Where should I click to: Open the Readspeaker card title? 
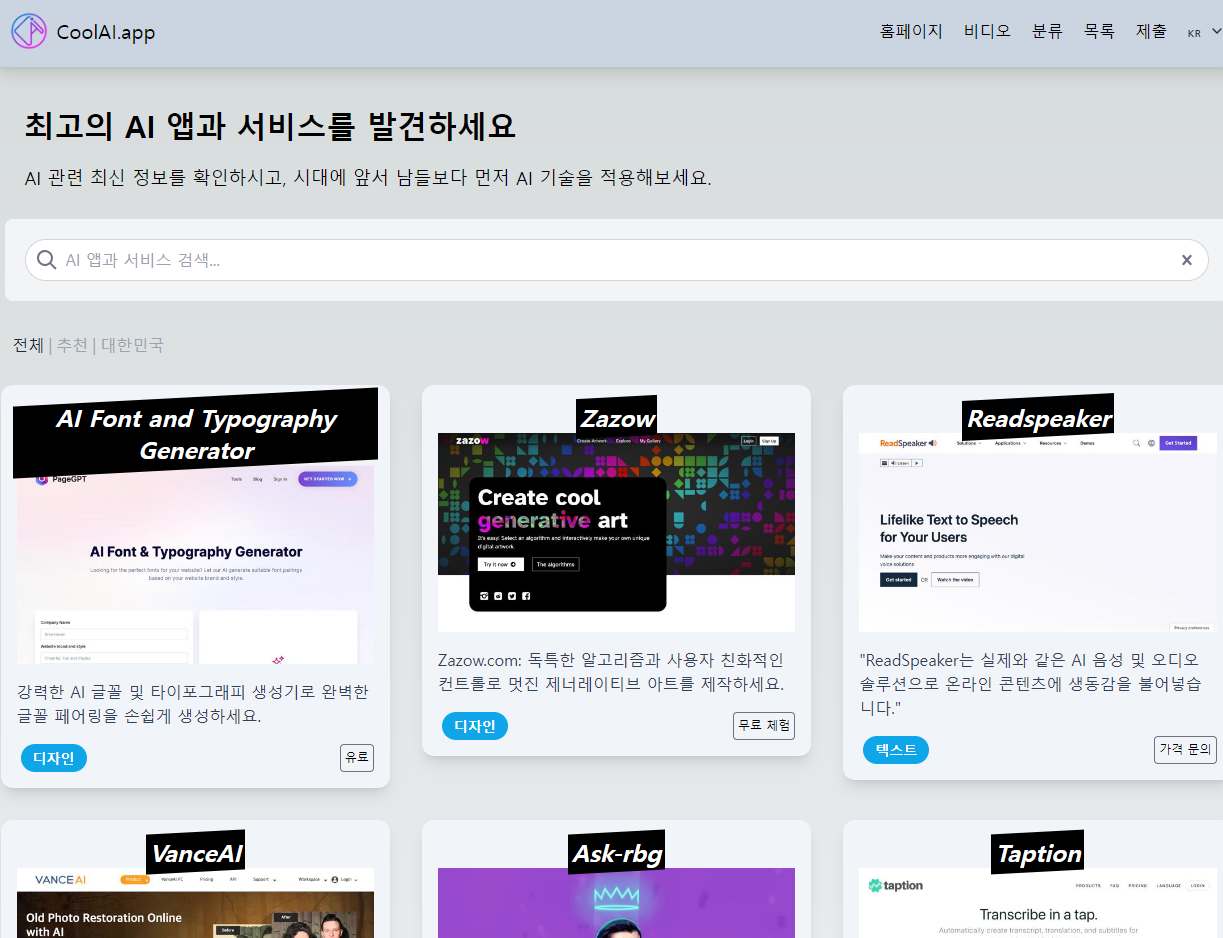pyautogui.click(x=1039, y=418)
